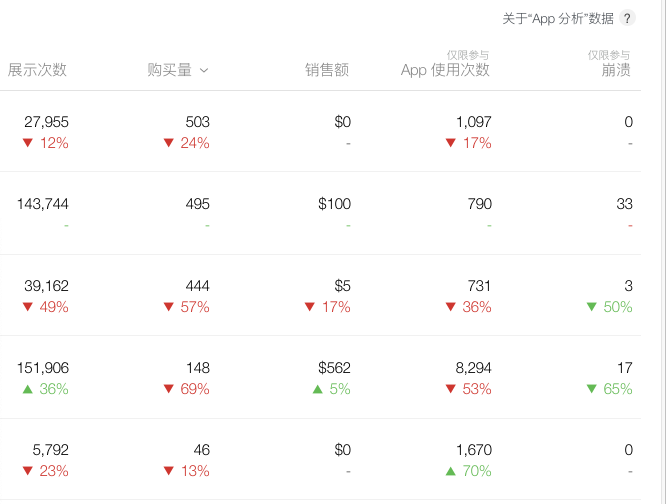Click the 购买量 sort chevron arrow
Image resolution: width=666 pixels, height=504 pixels.
tap(205, 70)
